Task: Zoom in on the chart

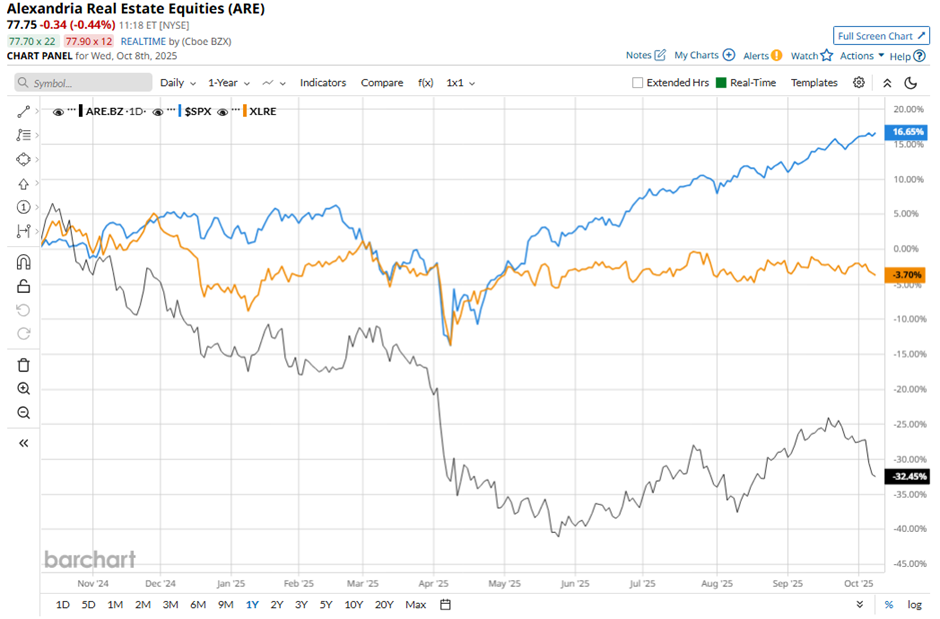Action: [23, 389]
